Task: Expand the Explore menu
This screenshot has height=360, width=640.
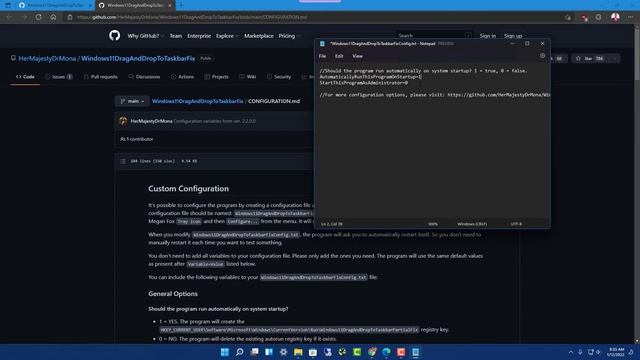Action: click(227, 36)
